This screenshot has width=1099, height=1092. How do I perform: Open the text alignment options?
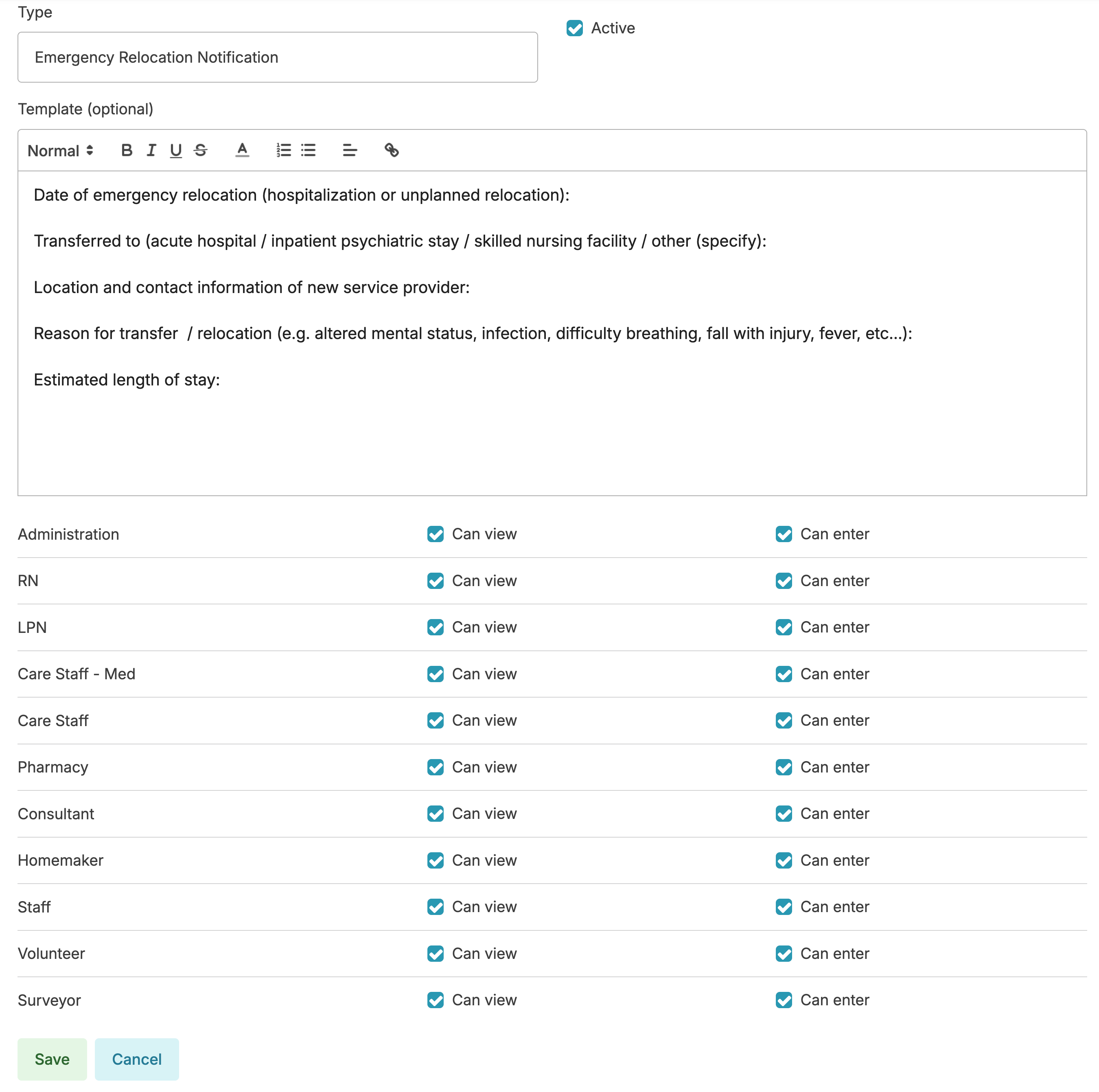[x=350, y=150]
